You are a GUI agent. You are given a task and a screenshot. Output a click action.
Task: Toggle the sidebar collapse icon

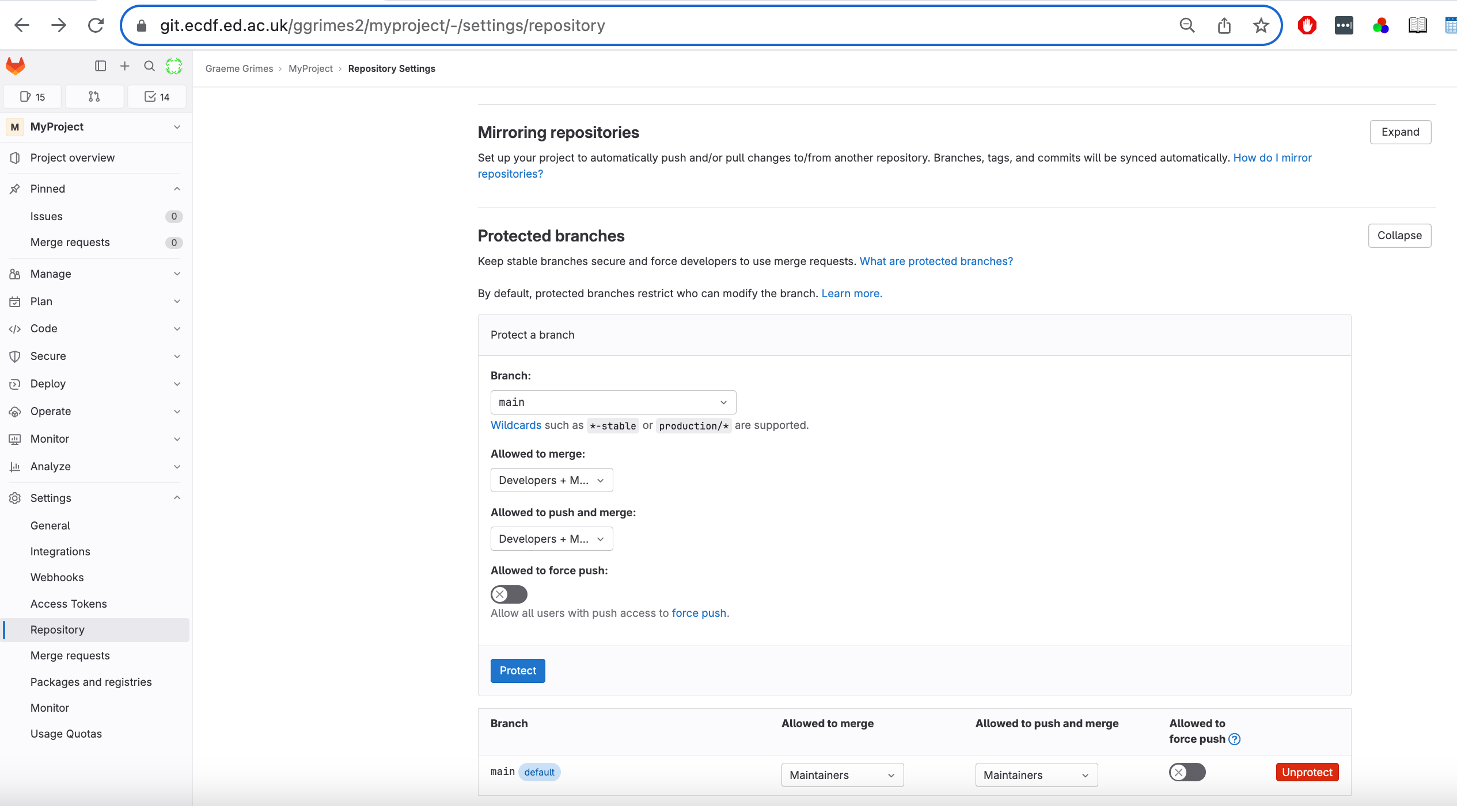tap(100, 66)
